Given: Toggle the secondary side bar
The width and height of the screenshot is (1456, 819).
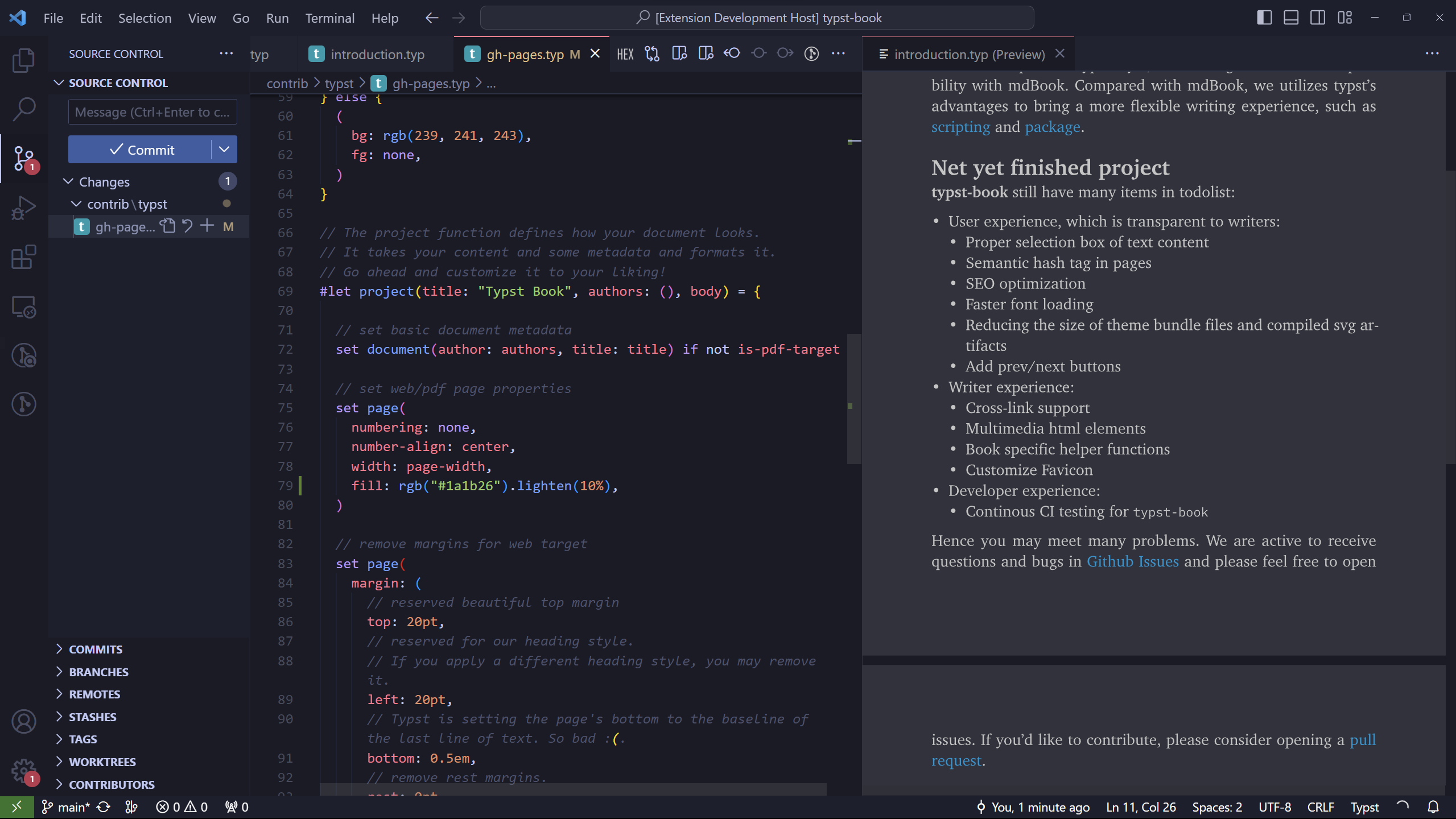Looking at the screenshot, I should click(x=1318, y=18).
